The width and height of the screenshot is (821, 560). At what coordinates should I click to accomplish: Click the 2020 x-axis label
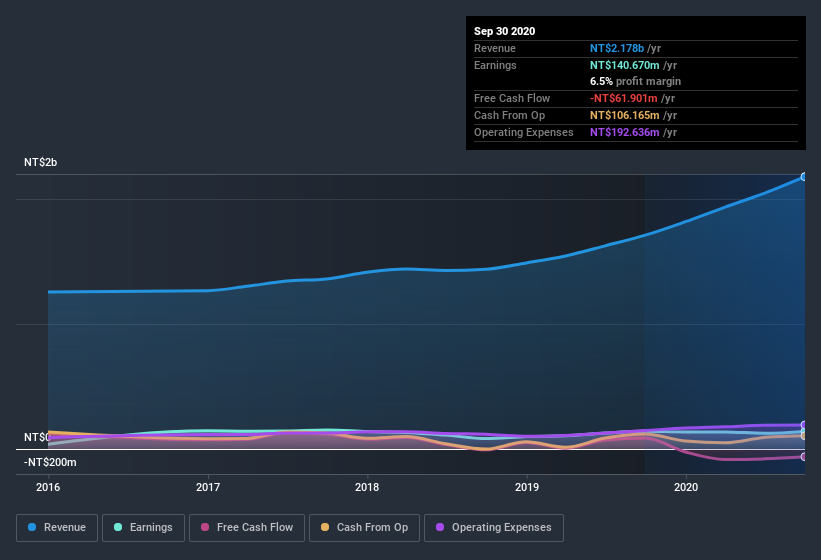pos(686,487)
